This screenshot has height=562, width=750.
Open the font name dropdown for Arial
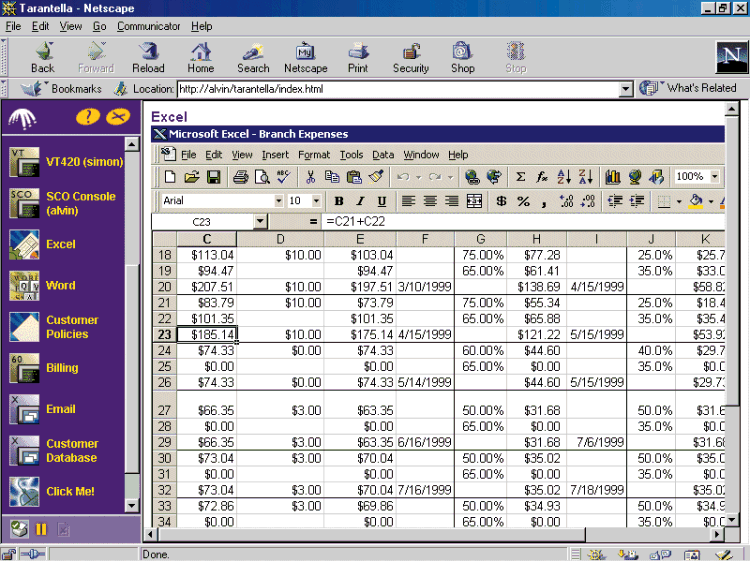click(279, 201)
